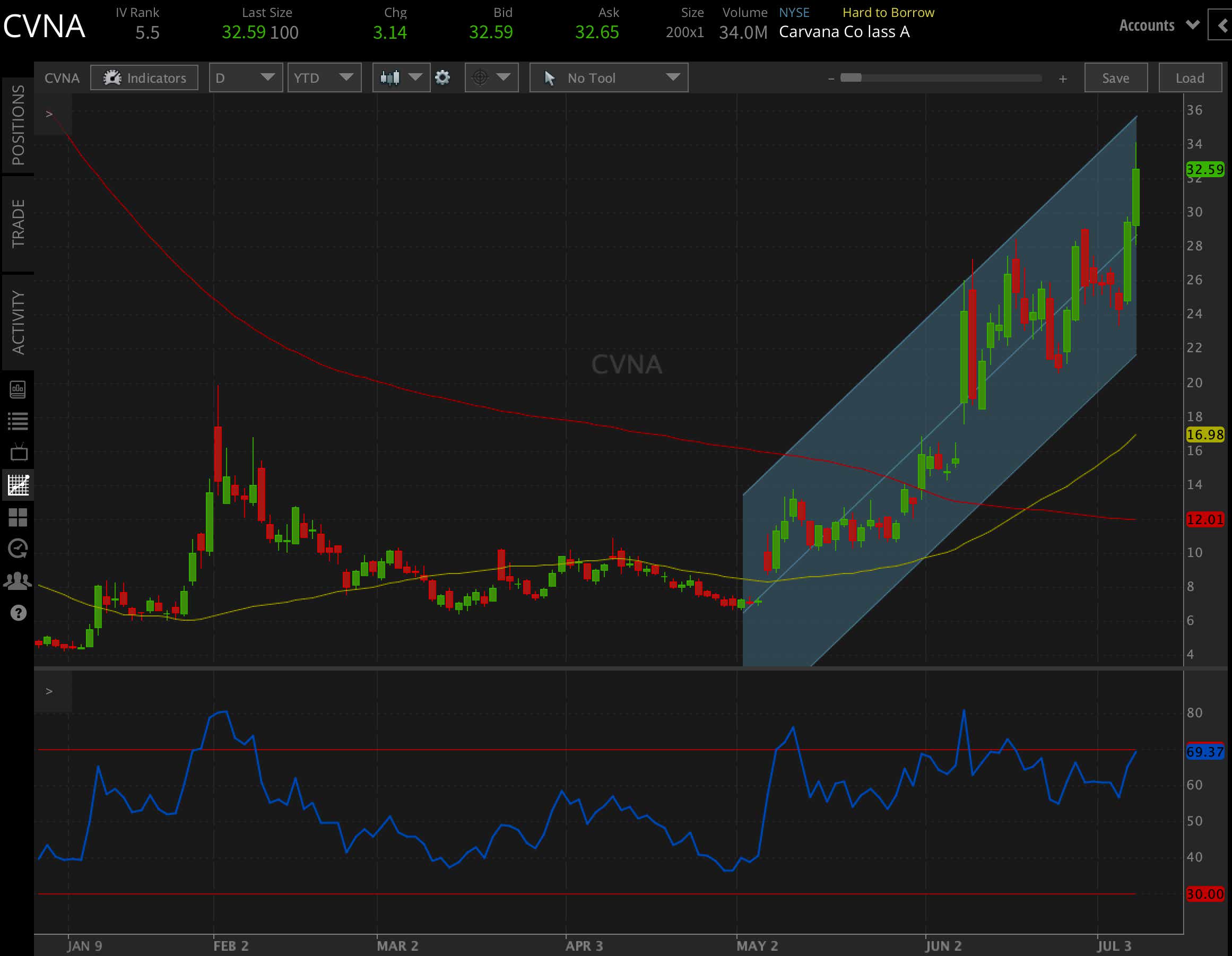This screenshot has width=1232, height=956.
Task: Click the red 30.00 oversold level label
Action: click(1205, 894)
